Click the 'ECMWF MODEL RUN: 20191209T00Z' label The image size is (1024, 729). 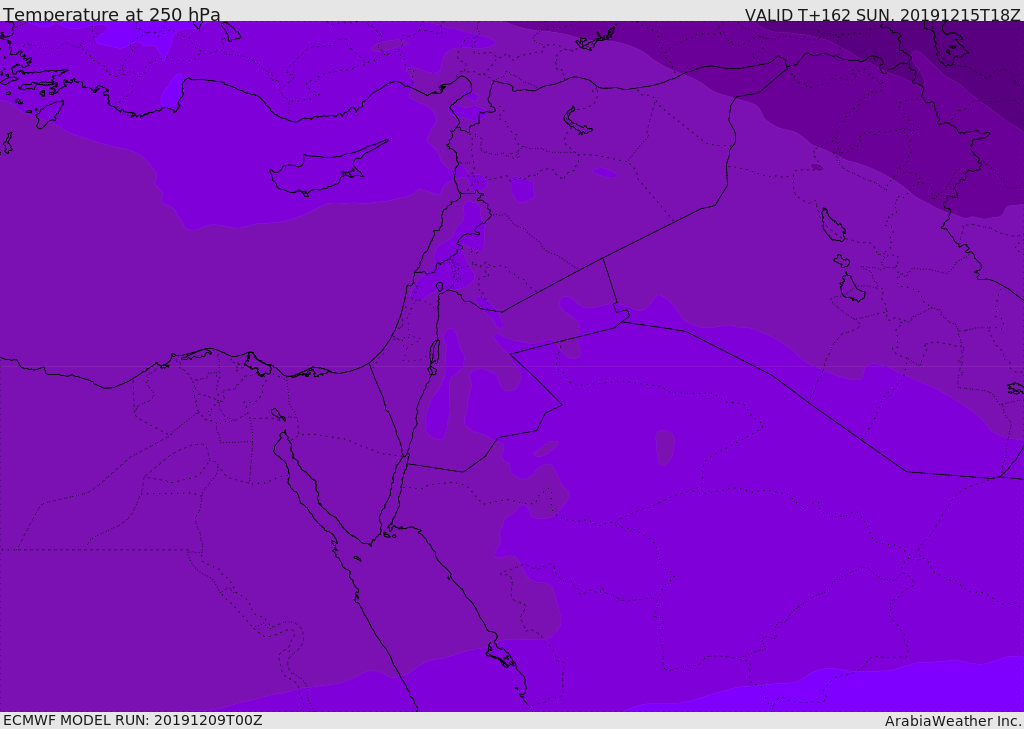[133, 721]
